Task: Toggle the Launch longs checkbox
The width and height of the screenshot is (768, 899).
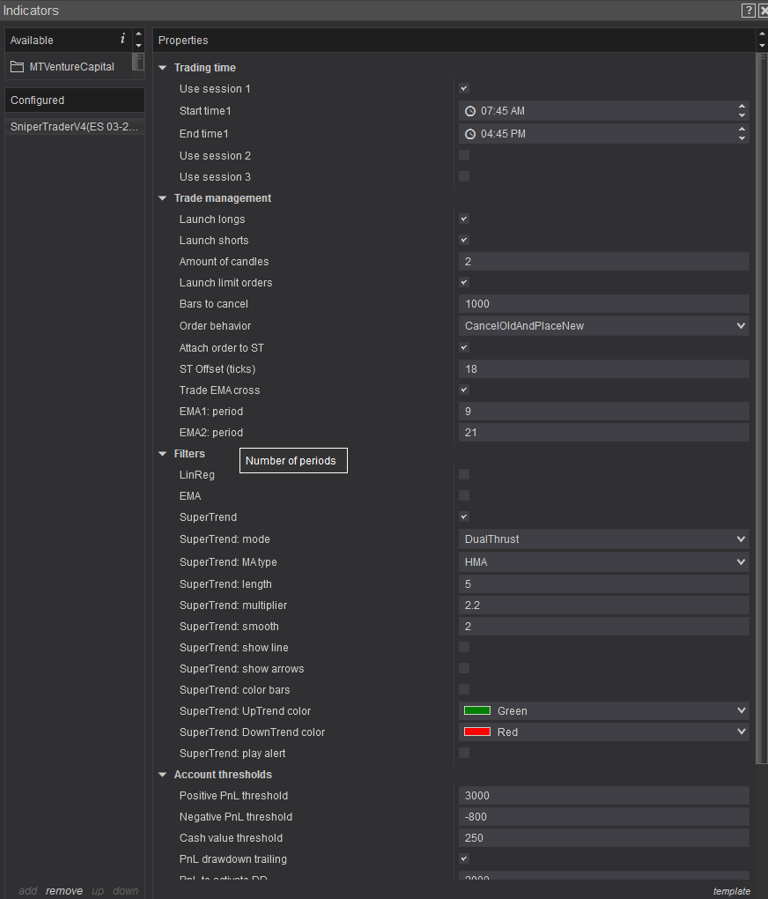Action: tap(464, 219)
